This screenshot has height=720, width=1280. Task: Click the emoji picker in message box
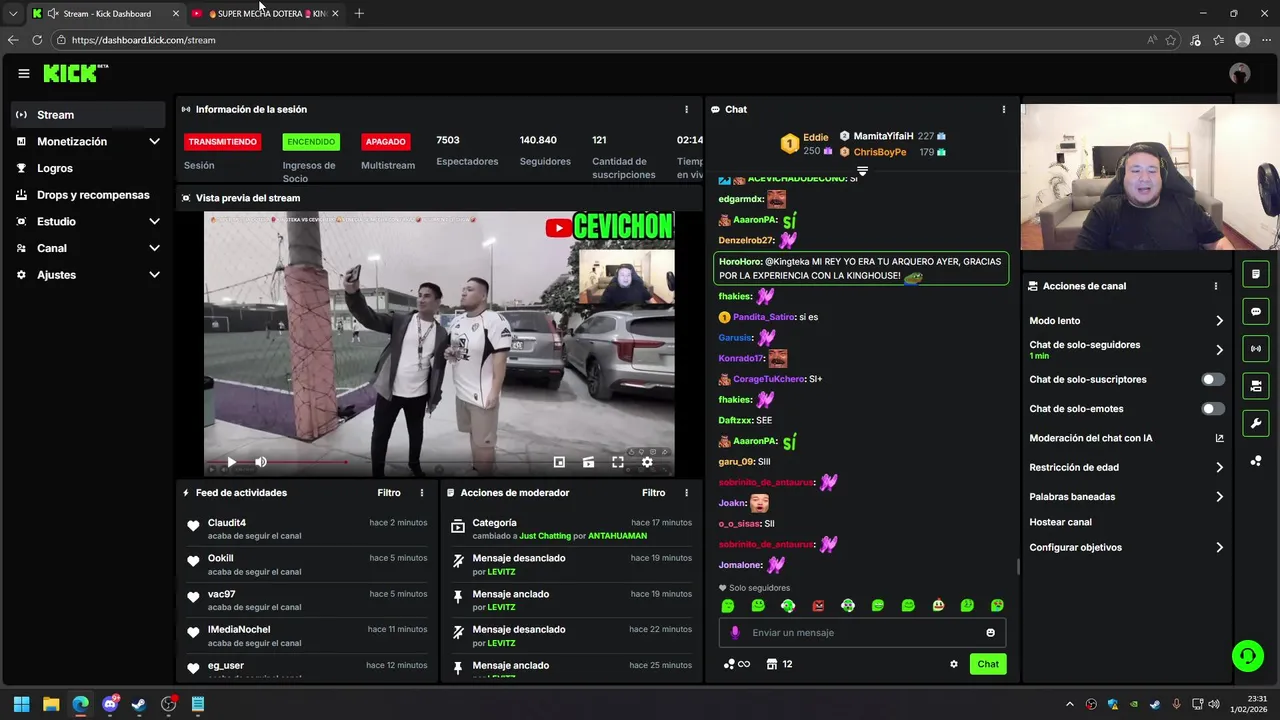(991, 633)
